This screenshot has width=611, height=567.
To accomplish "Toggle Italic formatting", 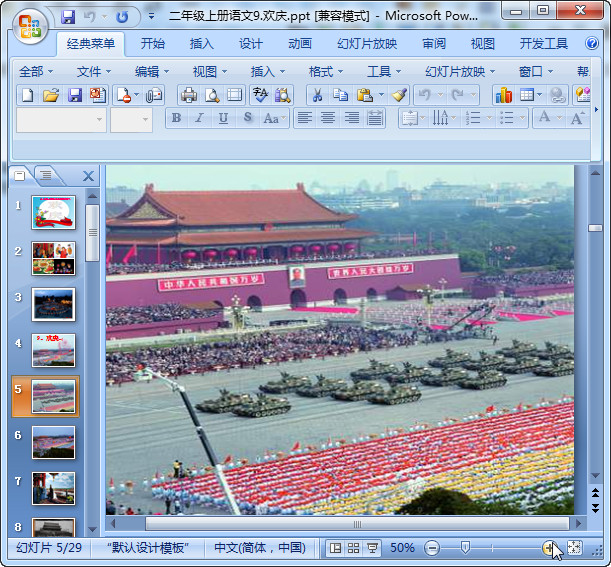I will coord(200,118).
